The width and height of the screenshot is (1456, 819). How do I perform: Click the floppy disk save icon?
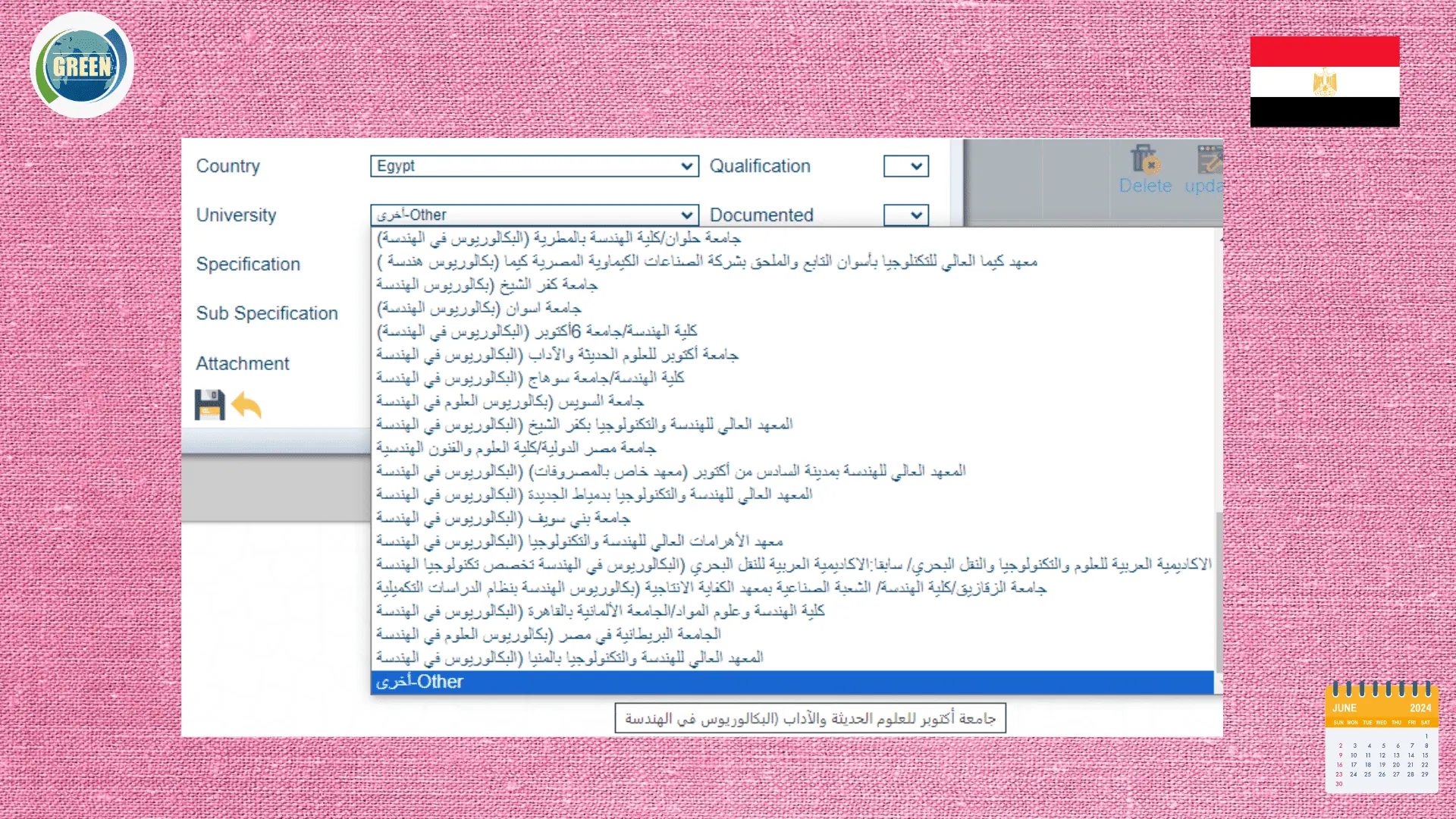tap(209, 405)
